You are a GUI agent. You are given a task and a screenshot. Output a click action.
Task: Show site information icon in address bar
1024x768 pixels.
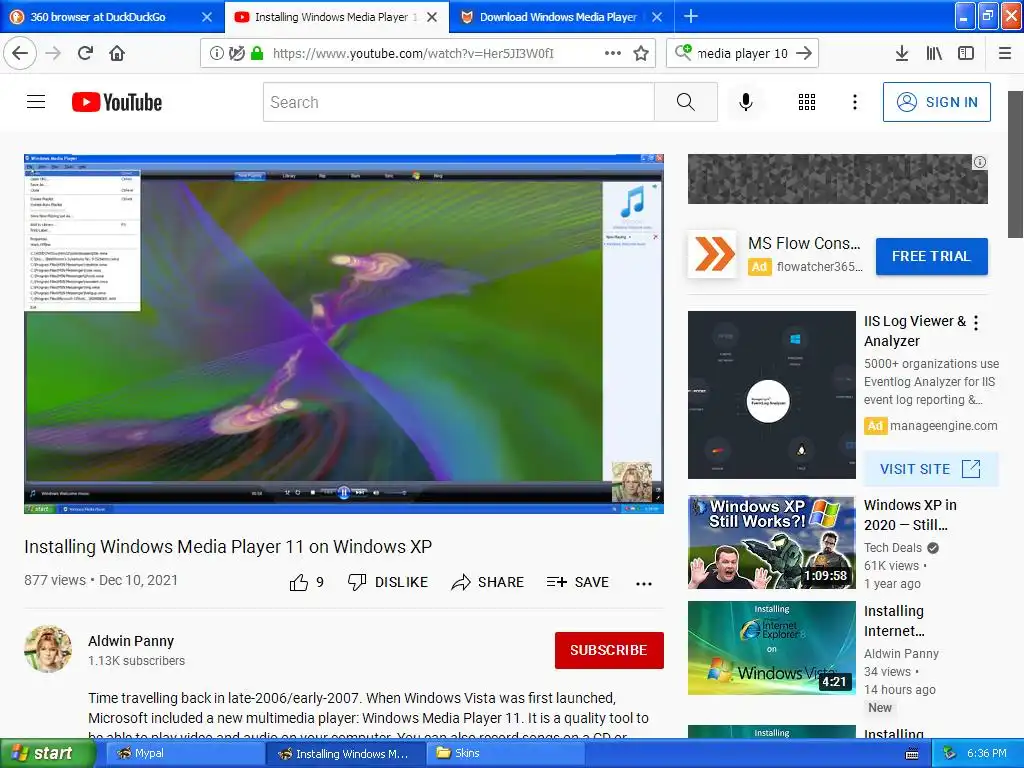pyautogui.click(x=217, y=53)
